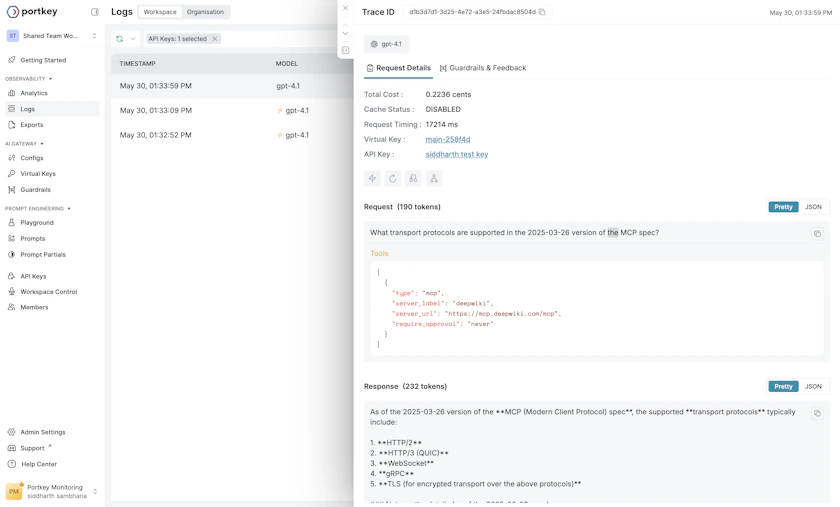Click the API Keys: 1 selected filter

177,39
